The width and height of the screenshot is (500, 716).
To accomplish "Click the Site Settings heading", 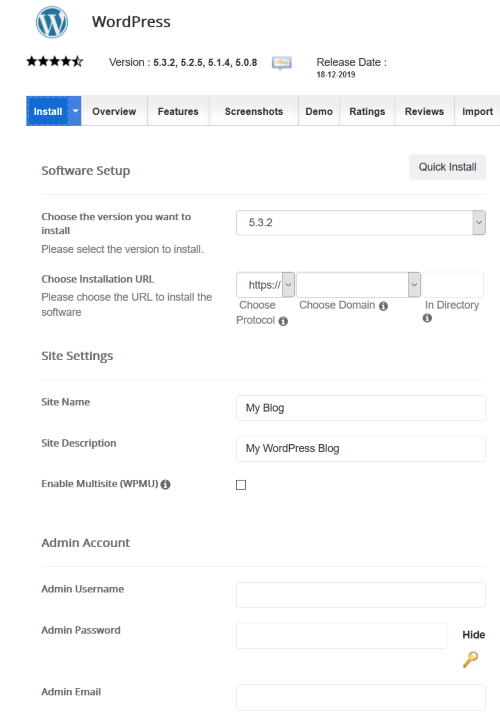I will [x=77, y=356].
